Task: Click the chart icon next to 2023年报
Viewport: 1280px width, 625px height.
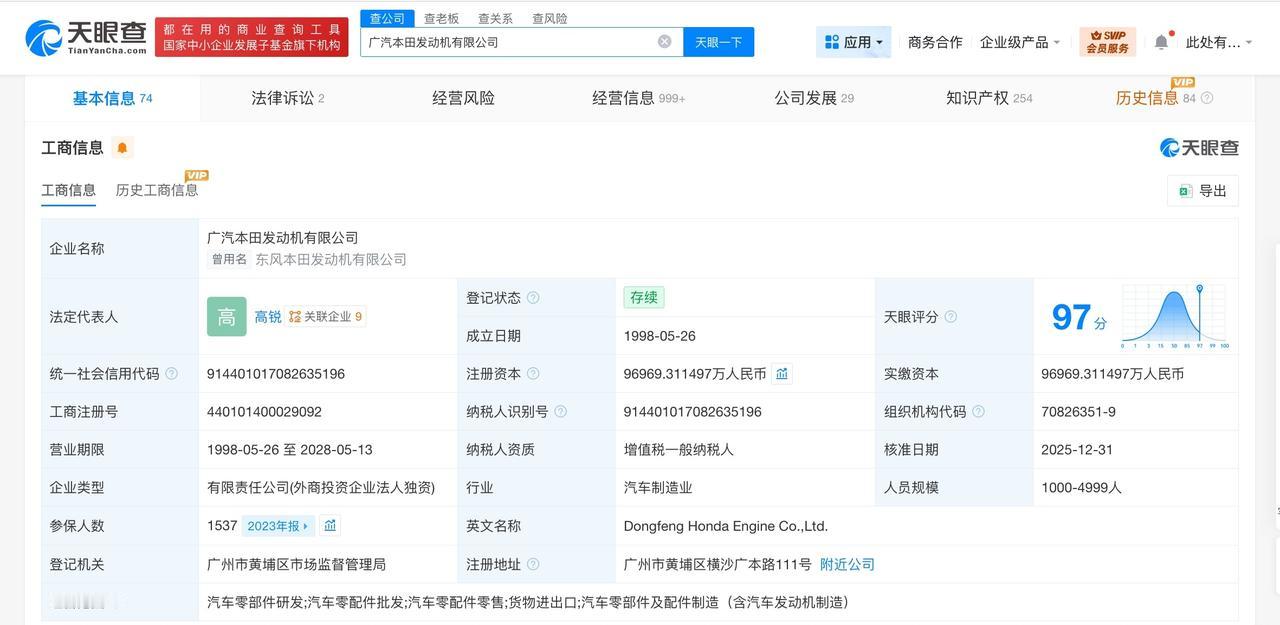Action: coord(330,526)
